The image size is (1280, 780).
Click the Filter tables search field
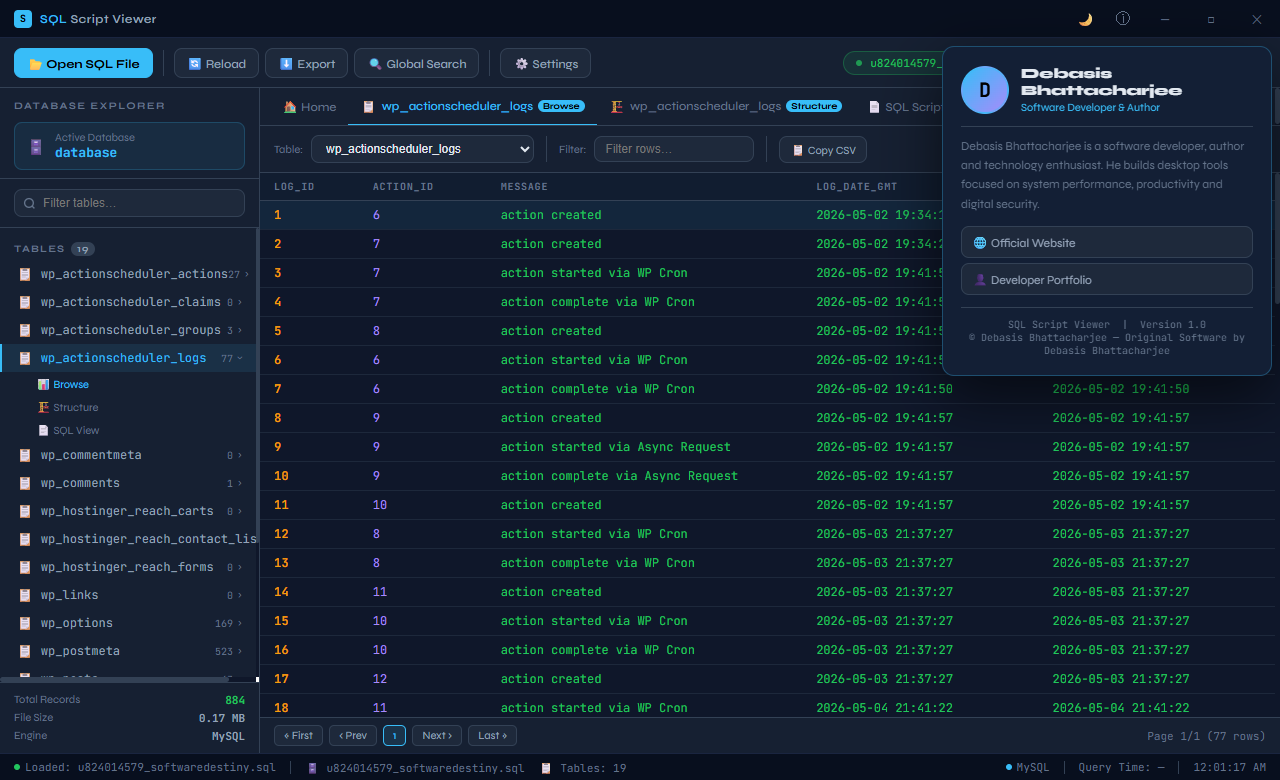point(129,203)
